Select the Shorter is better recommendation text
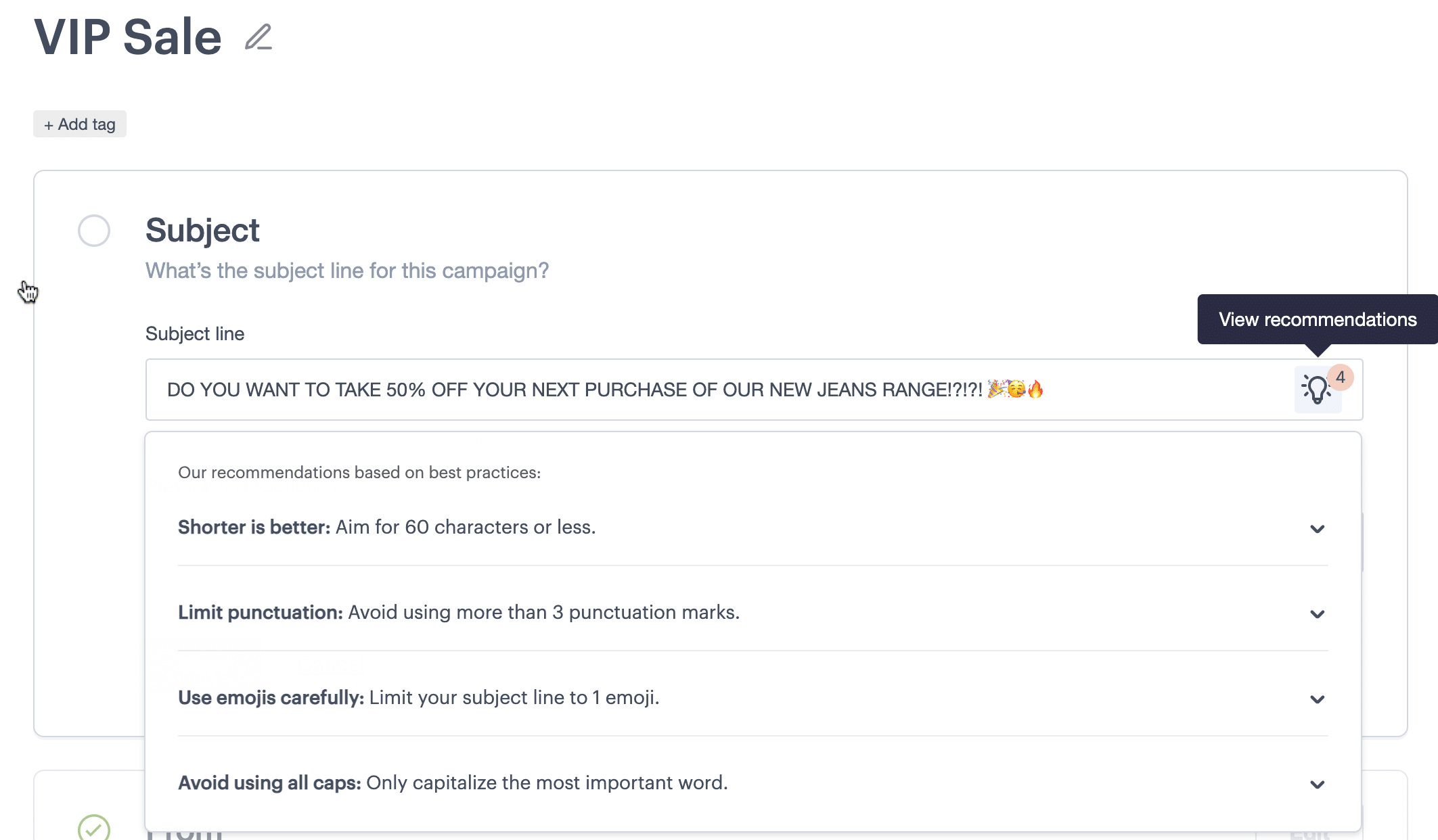 (387, 527)
